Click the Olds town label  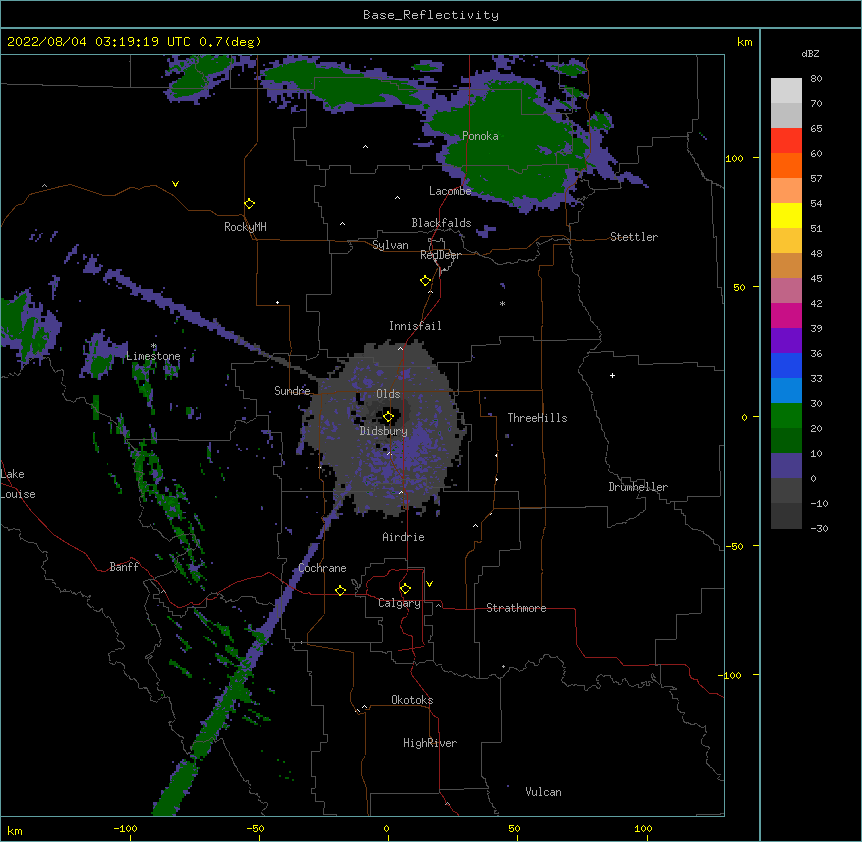388,394
